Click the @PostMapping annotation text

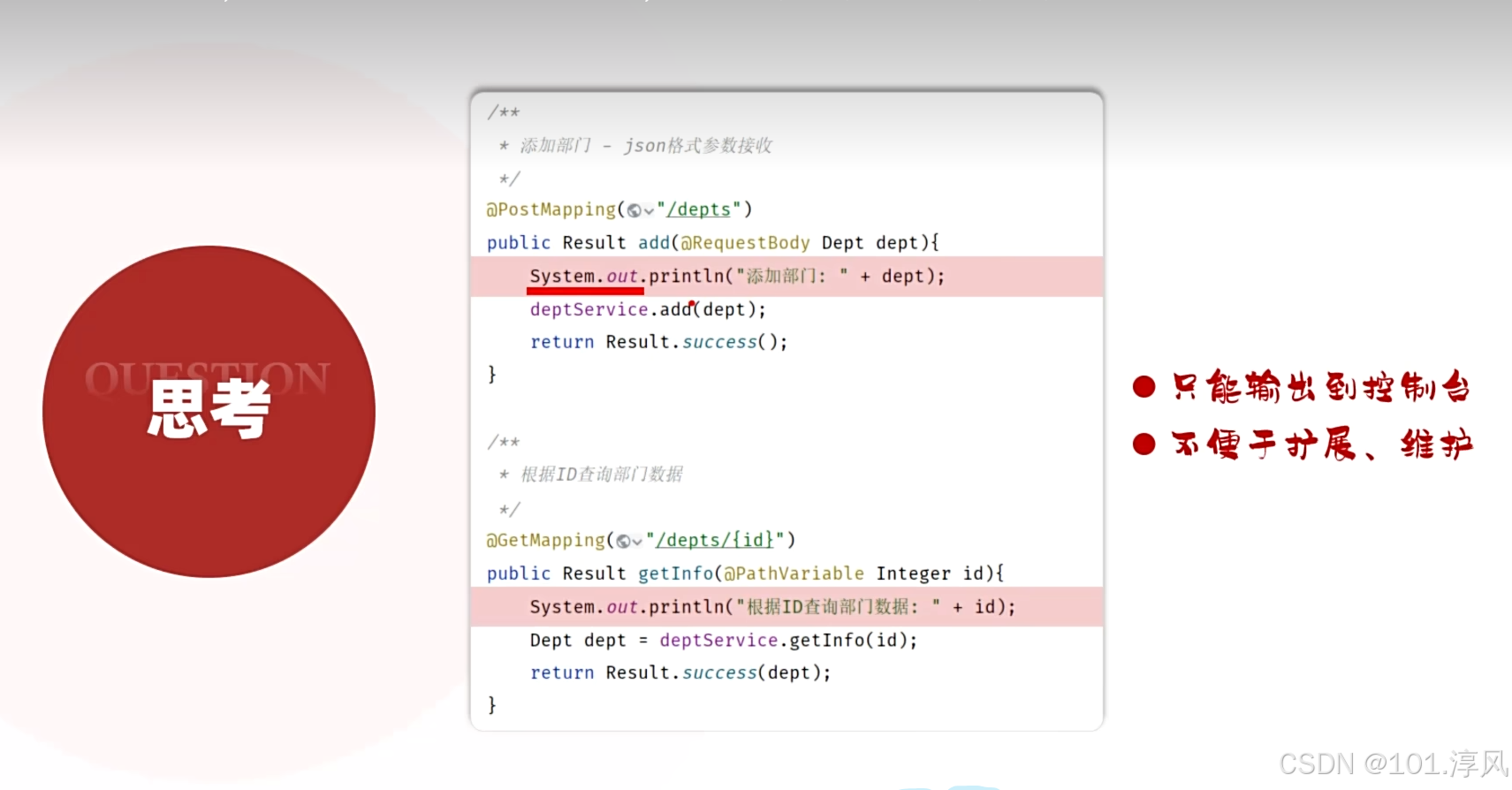pos(551,209)
